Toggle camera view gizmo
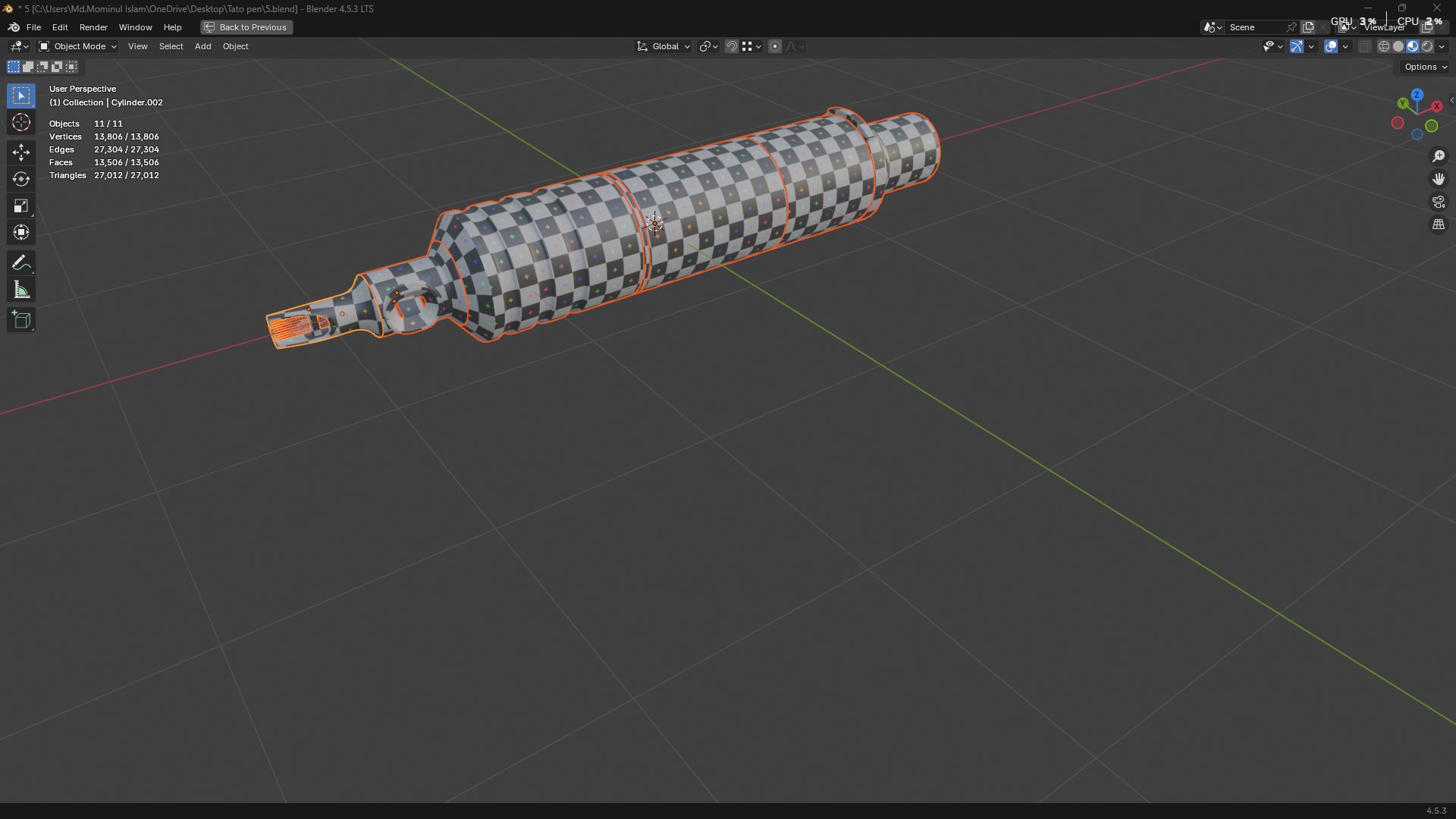Viewport: 1456px width, 819px height. click(1438, 202)
